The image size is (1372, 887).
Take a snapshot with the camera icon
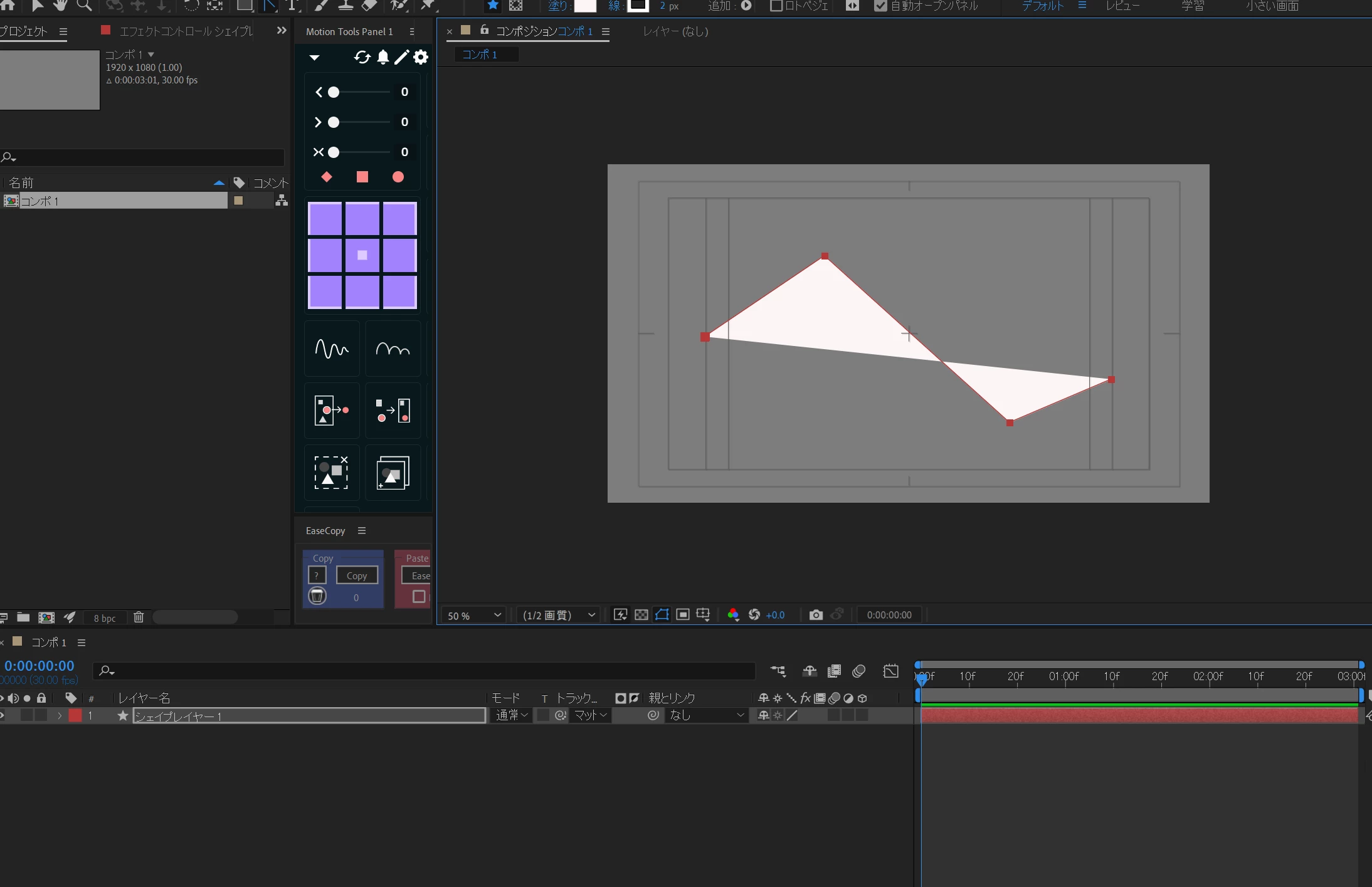pyautogui.click(x=815, y=615)
